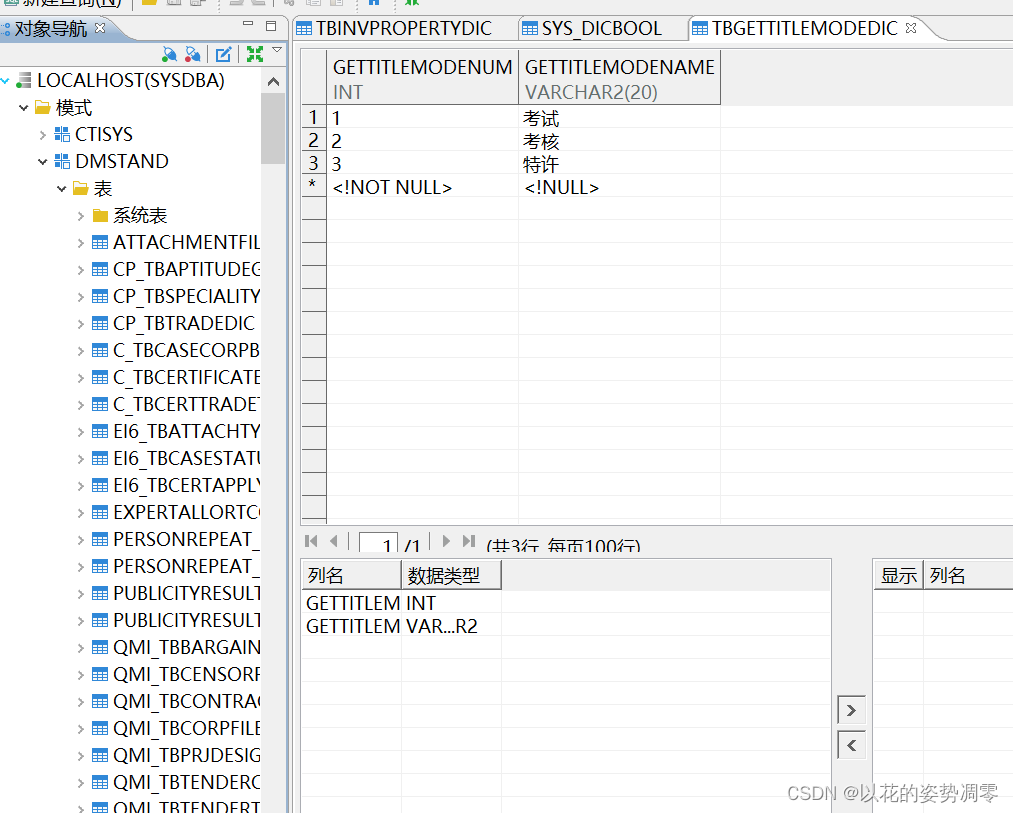
Task: Collapse the LOCALHOST(SYSDBA) server node
Action: pos(5,81)
